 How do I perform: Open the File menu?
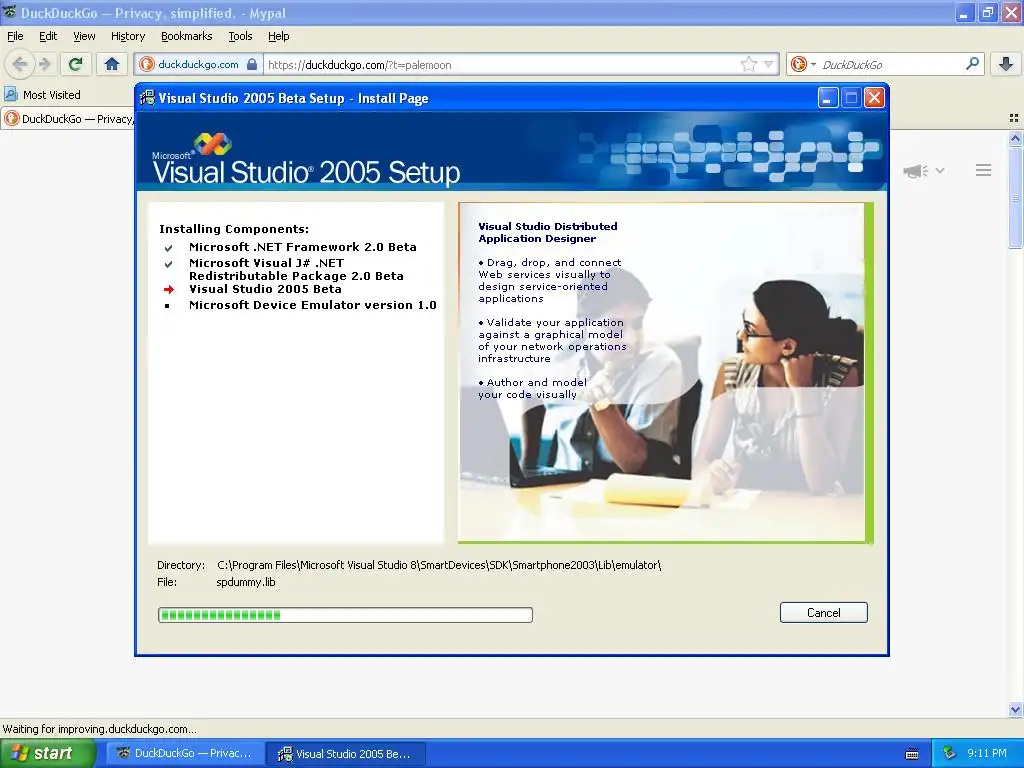pyautogui.click(x=15, y=36)
